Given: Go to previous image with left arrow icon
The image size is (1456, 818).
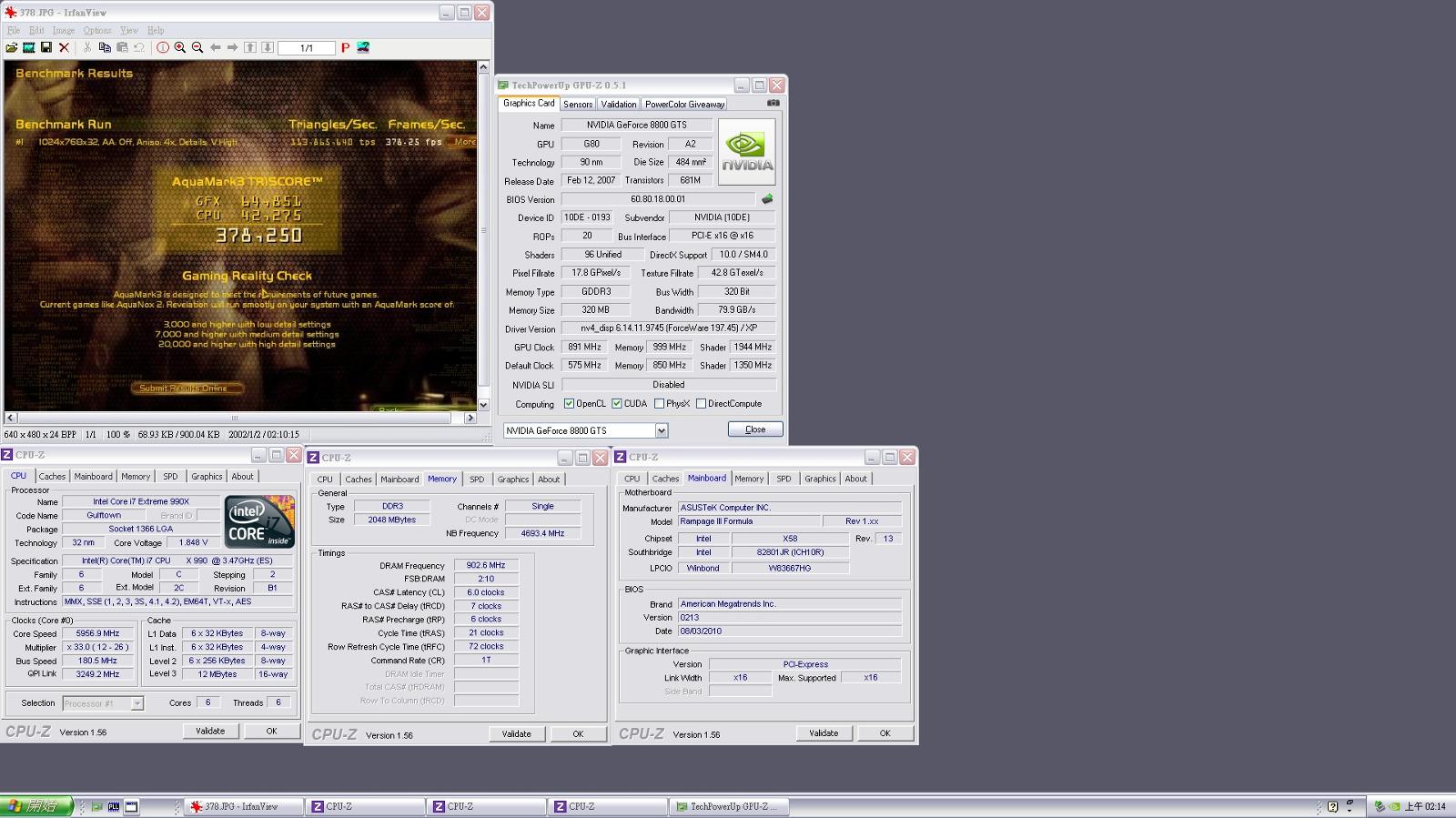Looking at the screenshot, I should (x=216, y=47).
